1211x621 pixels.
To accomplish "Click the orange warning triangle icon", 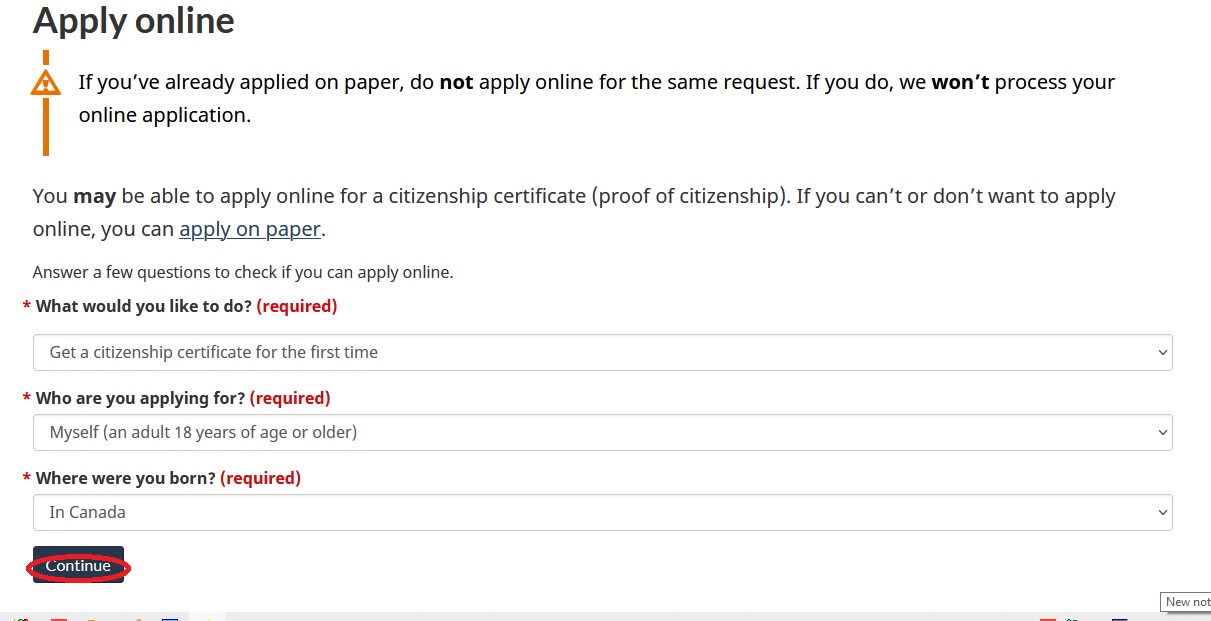I will tap(45, 82).
